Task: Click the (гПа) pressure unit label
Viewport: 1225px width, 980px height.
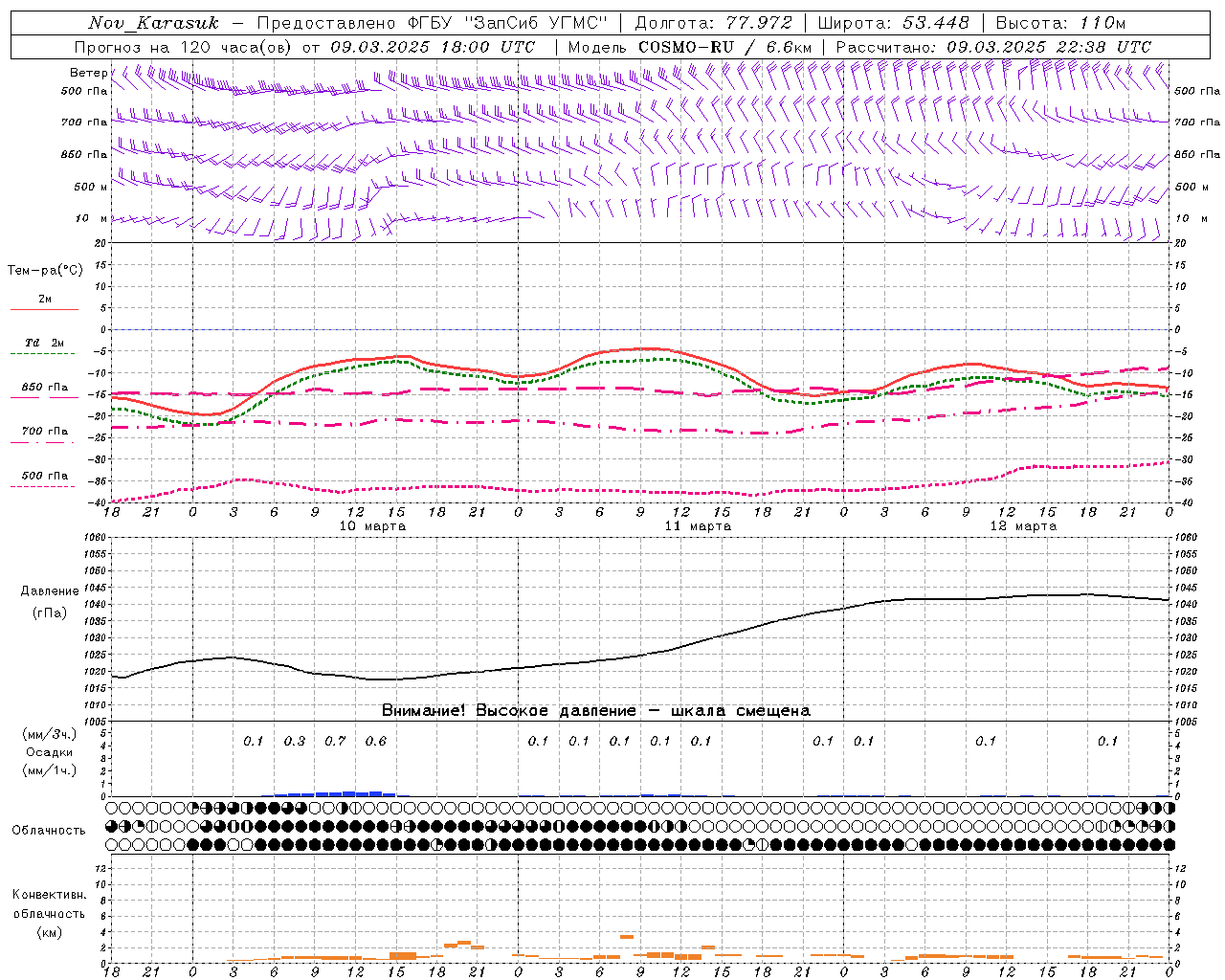Action: tap(50, 613)
